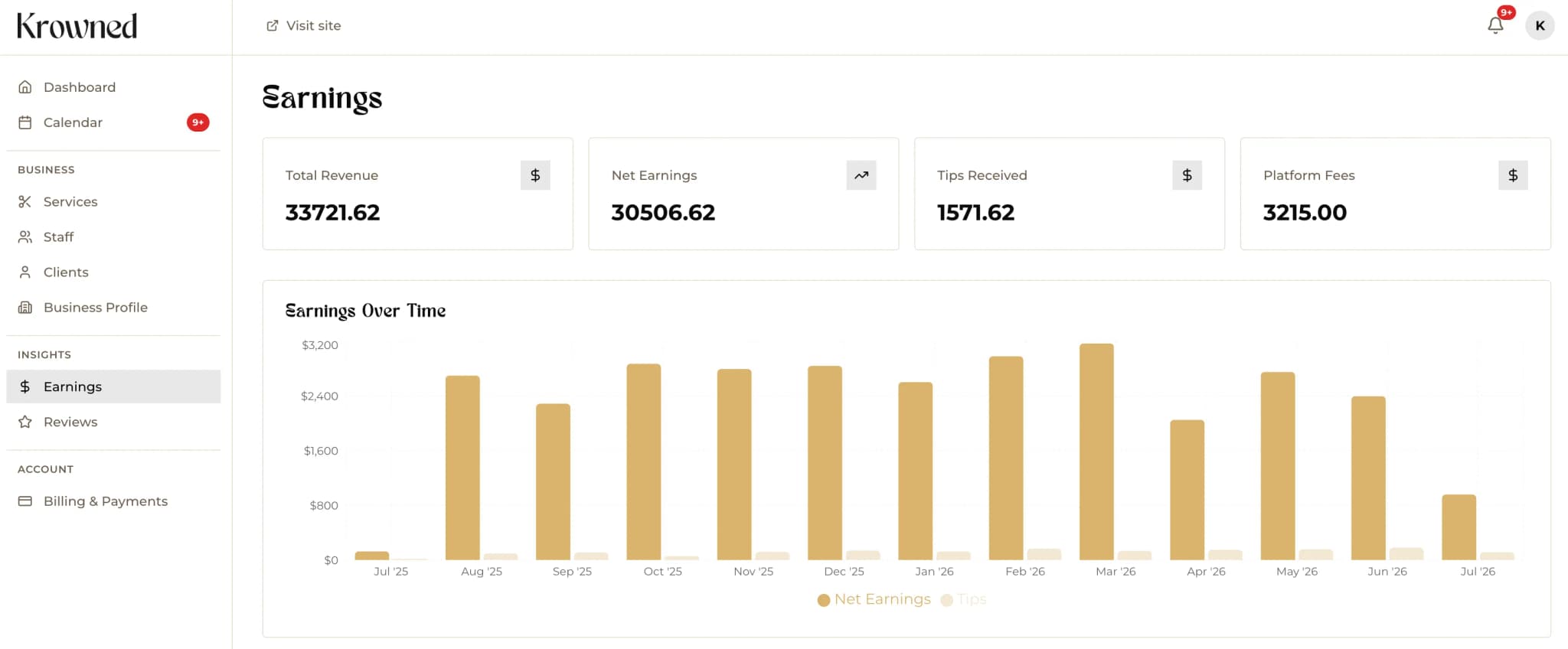
Task: Click the Jul '26 net earnings bar
Action: (1459, 527)
